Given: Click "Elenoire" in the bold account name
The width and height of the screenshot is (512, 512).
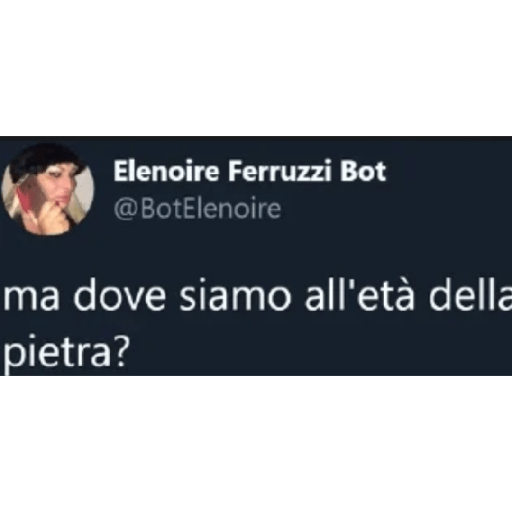Looking at the screenshot, I should coord(167,171).
